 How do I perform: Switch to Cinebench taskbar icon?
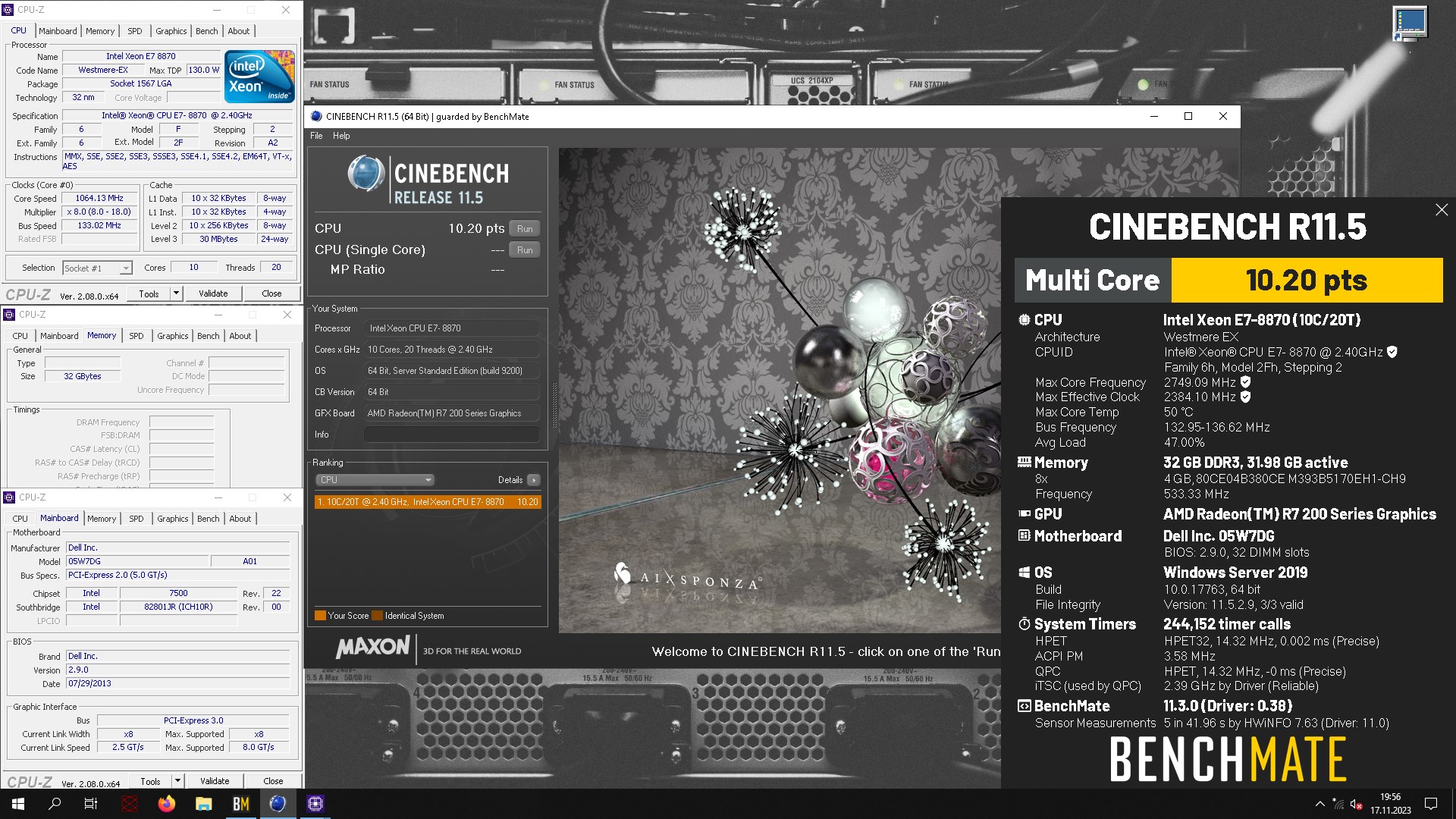click(x=278, y=804)
